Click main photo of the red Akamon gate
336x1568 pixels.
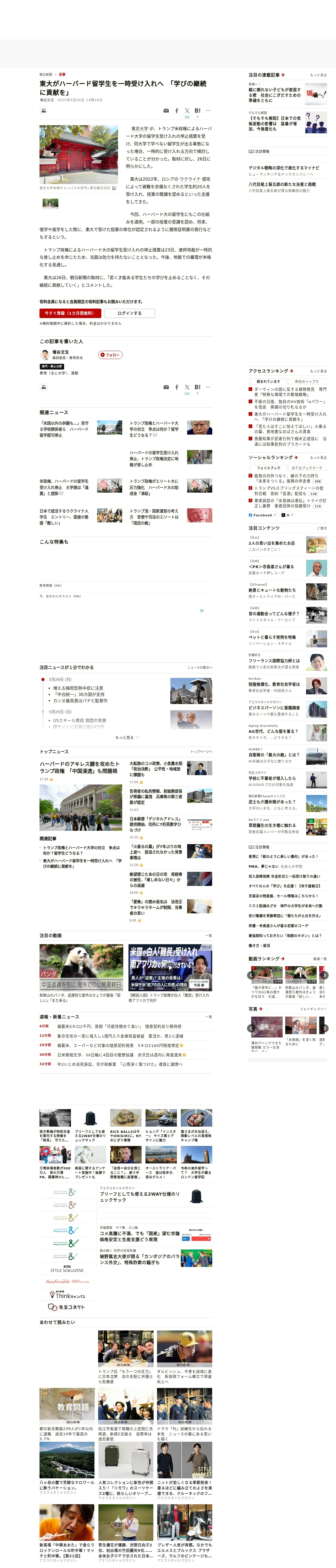79,155
